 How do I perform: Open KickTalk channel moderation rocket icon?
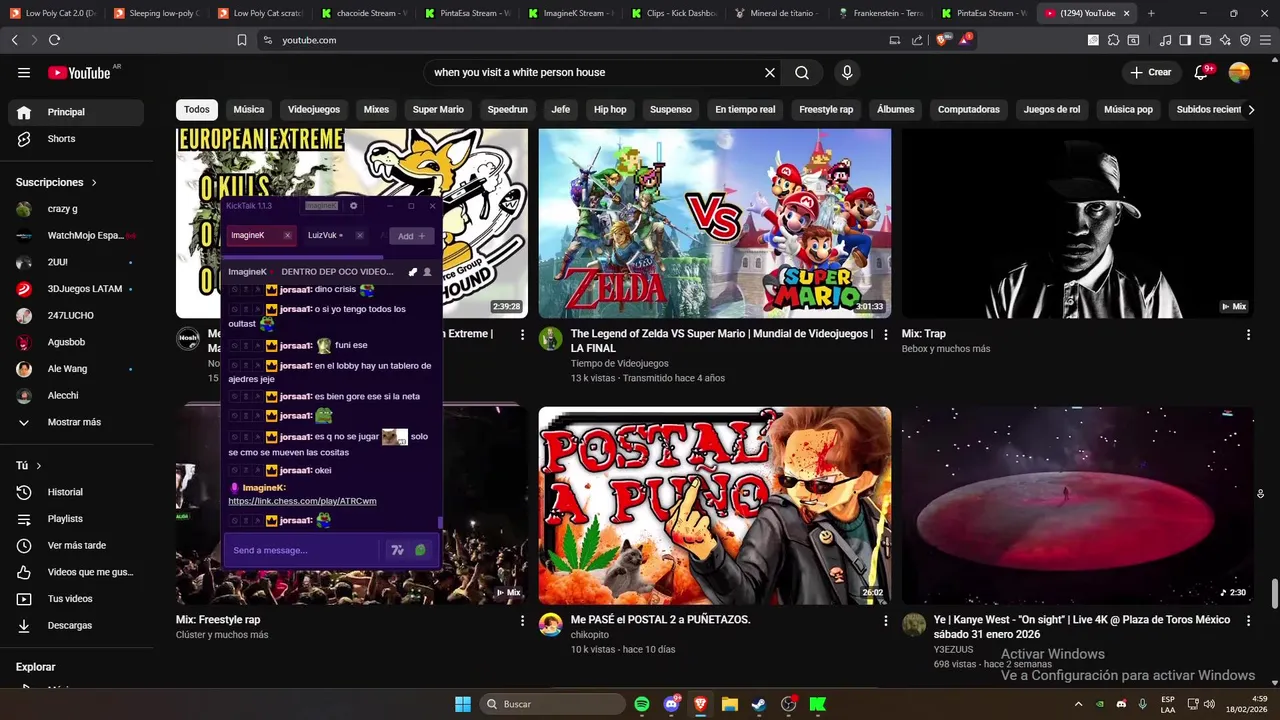413,272
